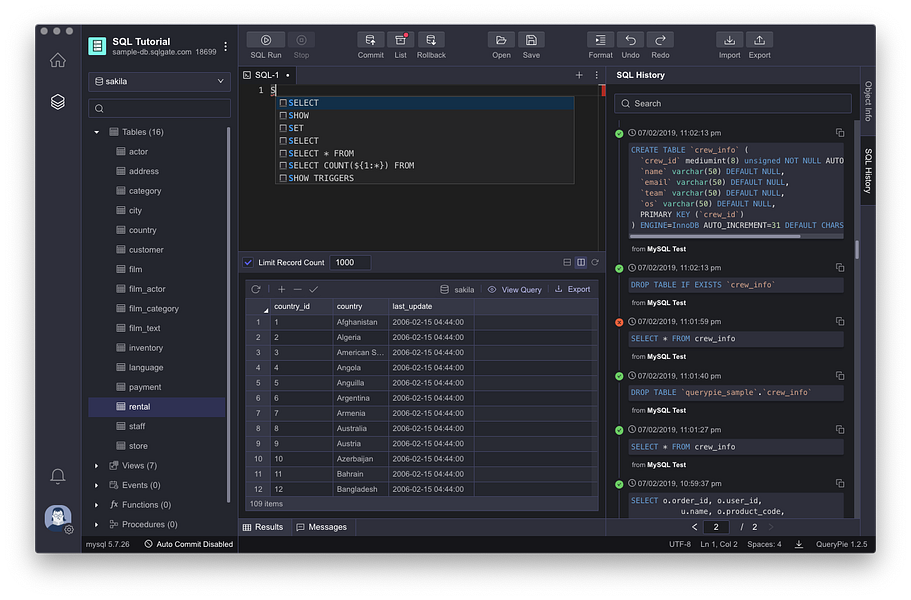This screenshot has width=911, height=600.
Task: Expand the Functions (0) node
Action: point(96,505)
